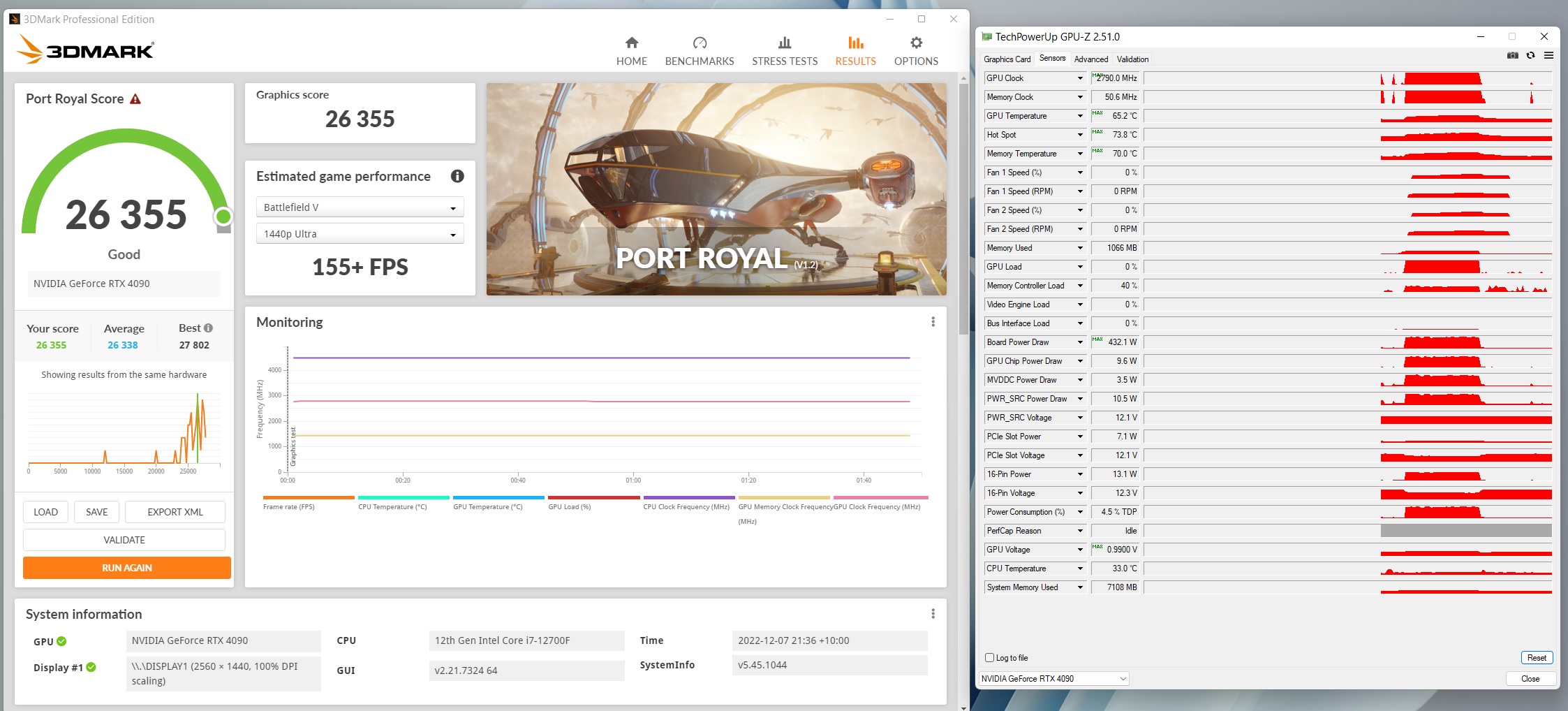Image resolution: width=1568 pixels, height=711 pixels.
Task: Open Options via the gear icon
Action: (x=916, y=43)
